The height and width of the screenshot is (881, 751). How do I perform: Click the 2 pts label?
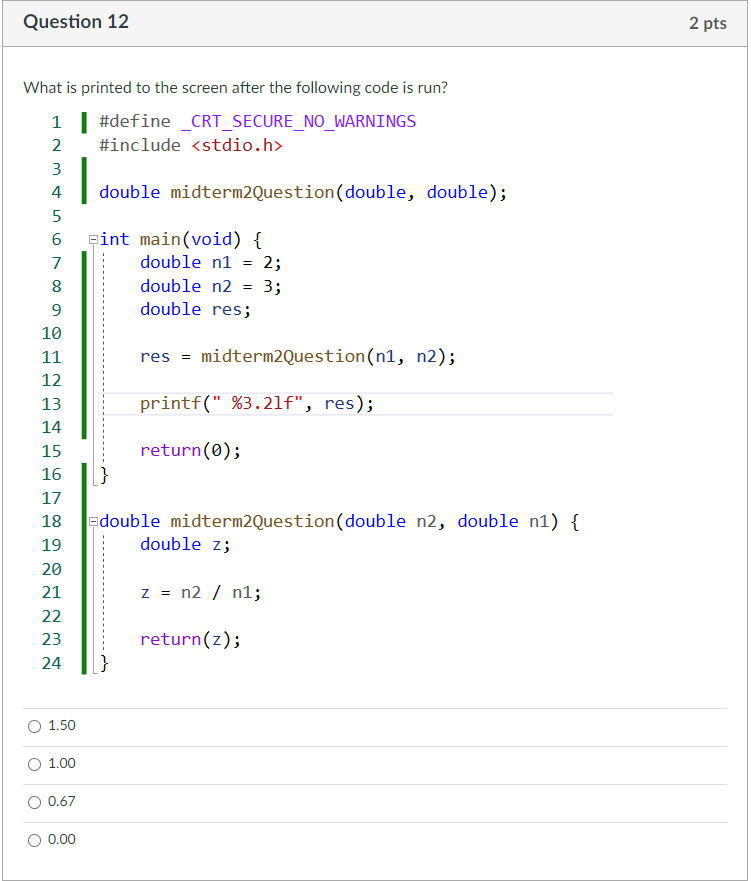(708, 24)
